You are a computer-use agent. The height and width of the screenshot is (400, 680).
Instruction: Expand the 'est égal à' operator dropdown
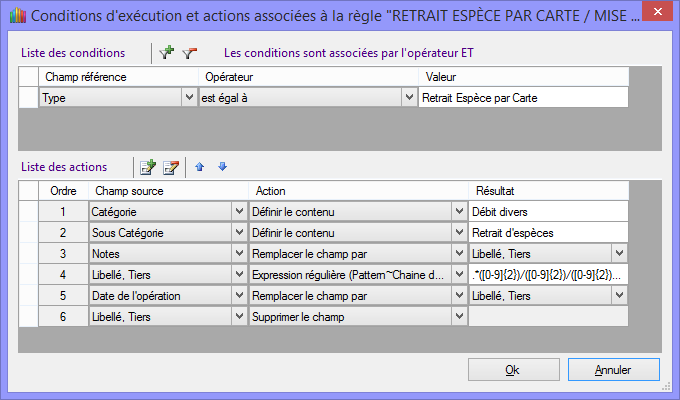[408, 97]
